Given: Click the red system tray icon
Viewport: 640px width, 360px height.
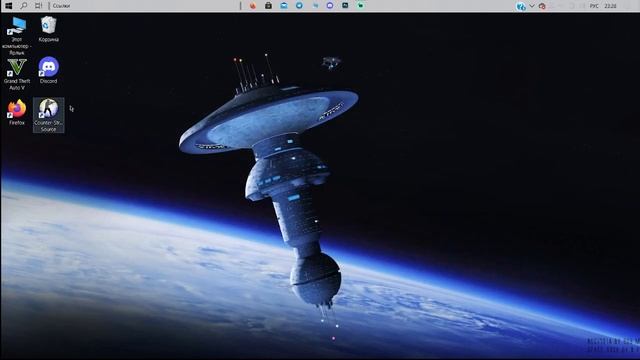Looking at the screenshot, I should coord(542,6).
